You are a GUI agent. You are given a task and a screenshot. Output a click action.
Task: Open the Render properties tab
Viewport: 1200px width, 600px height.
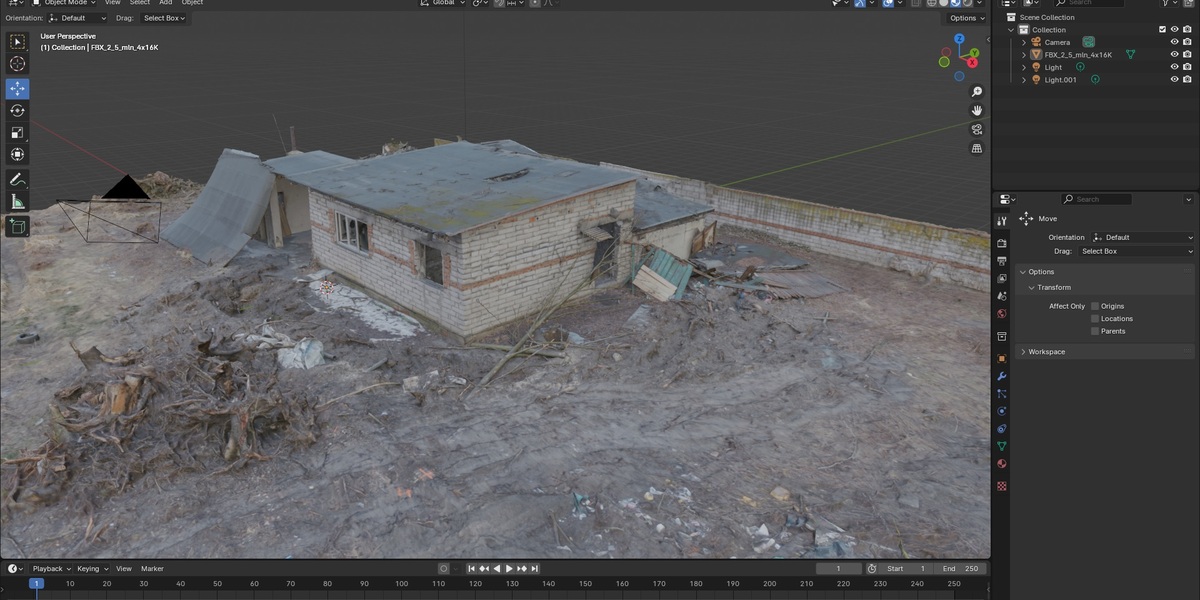click(x=1002, y=243)
